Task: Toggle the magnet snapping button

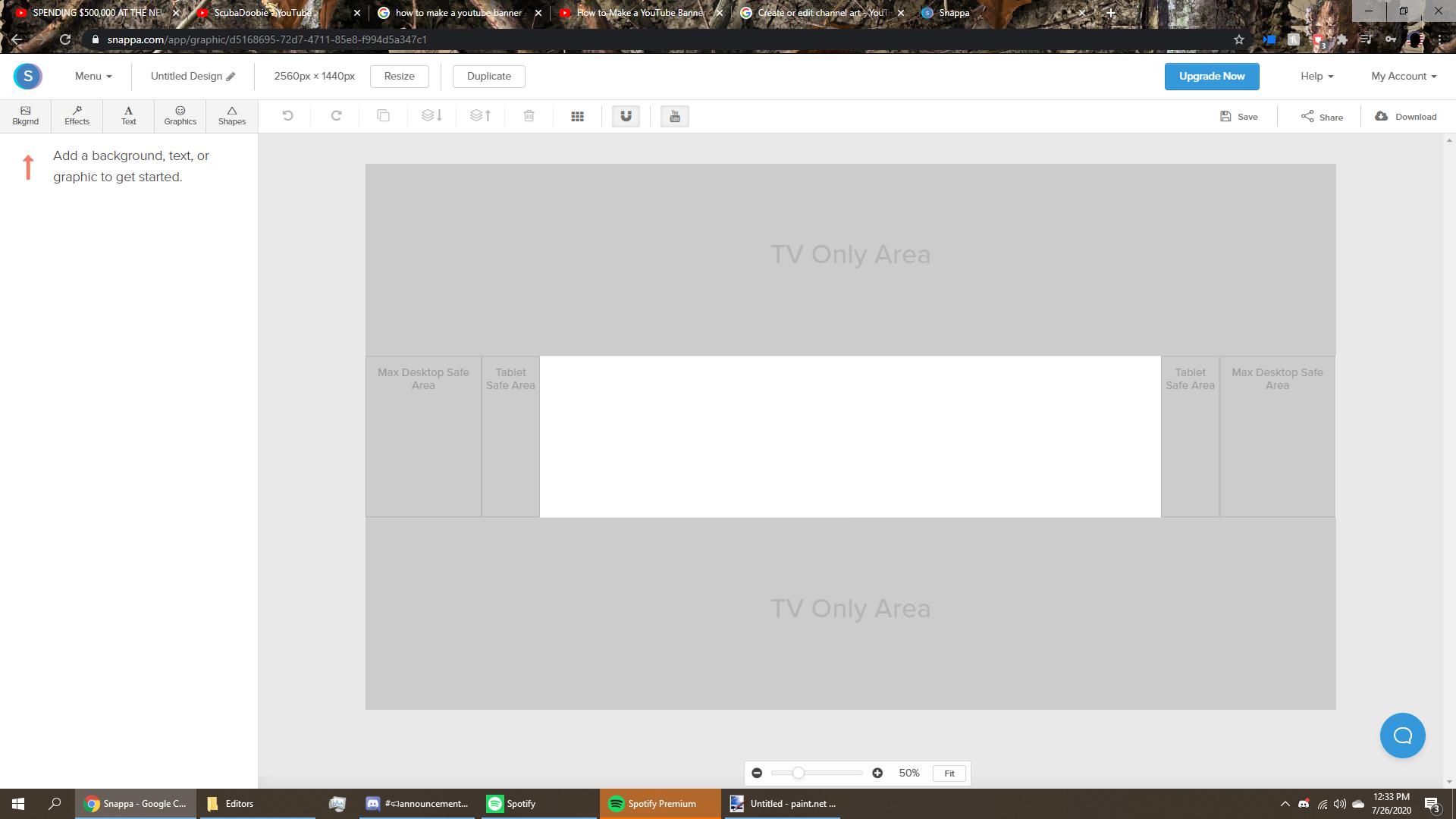Action: click(626, 116)
